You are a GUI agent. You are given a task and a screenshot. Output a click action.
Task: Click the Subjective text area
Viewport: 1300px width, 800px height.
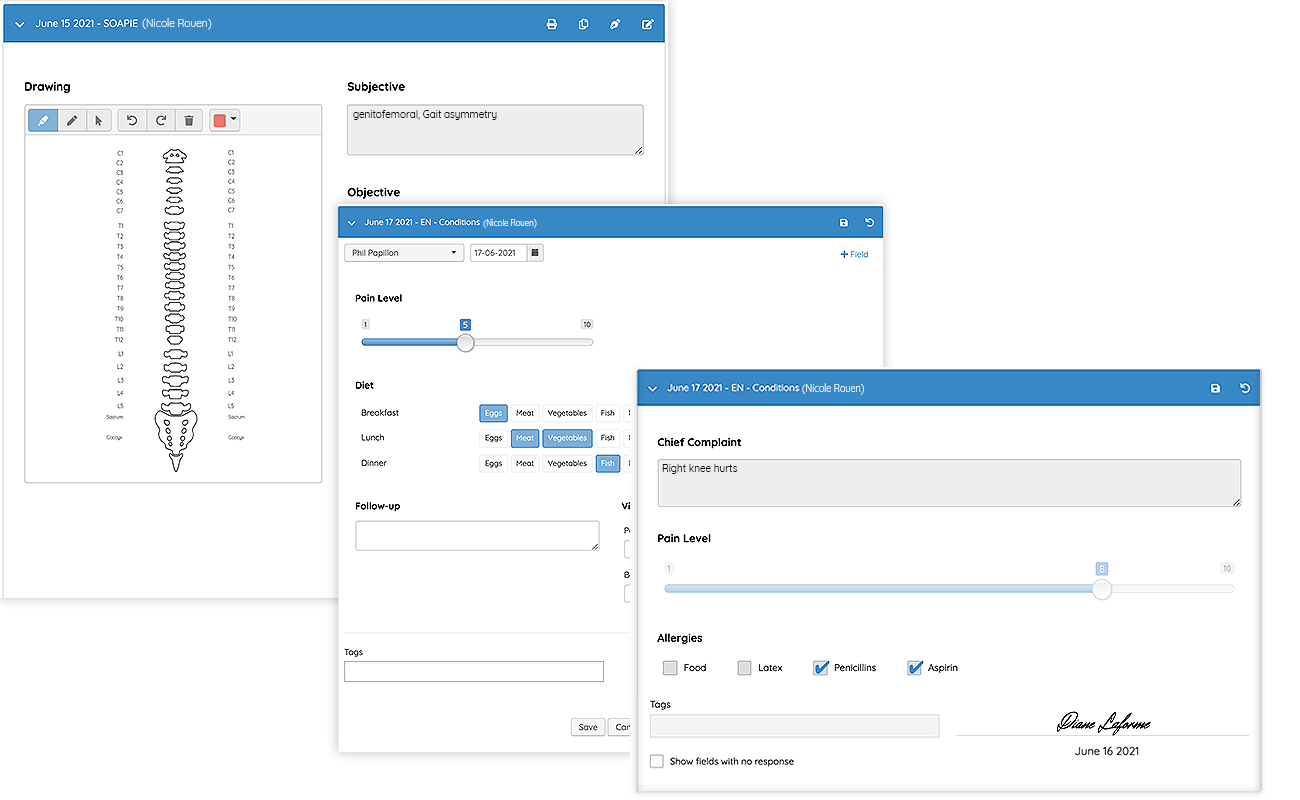[495, 130]
